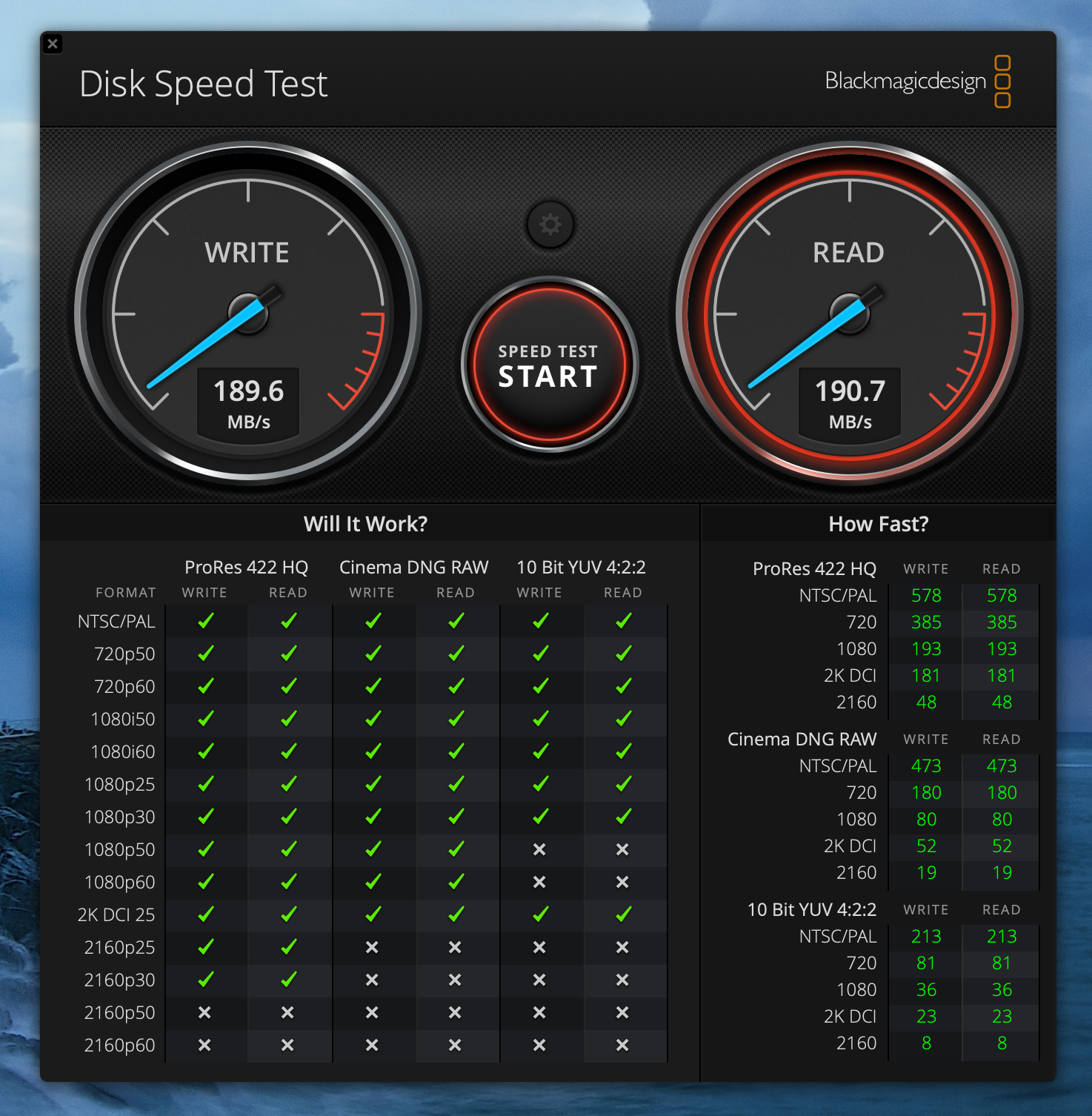The image size is (1092, 1116).
Task: Click the "Will It Work?" heading
Action: 365,524
